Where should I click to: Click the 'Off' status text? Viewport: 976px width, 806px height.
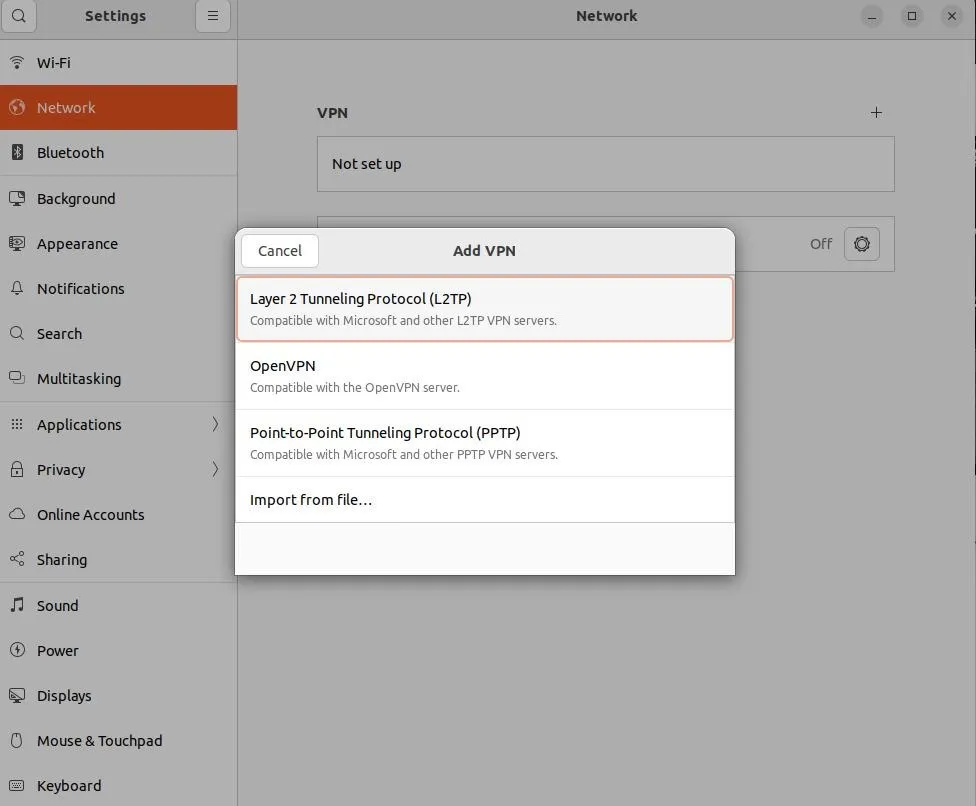[x=820, y=244]
